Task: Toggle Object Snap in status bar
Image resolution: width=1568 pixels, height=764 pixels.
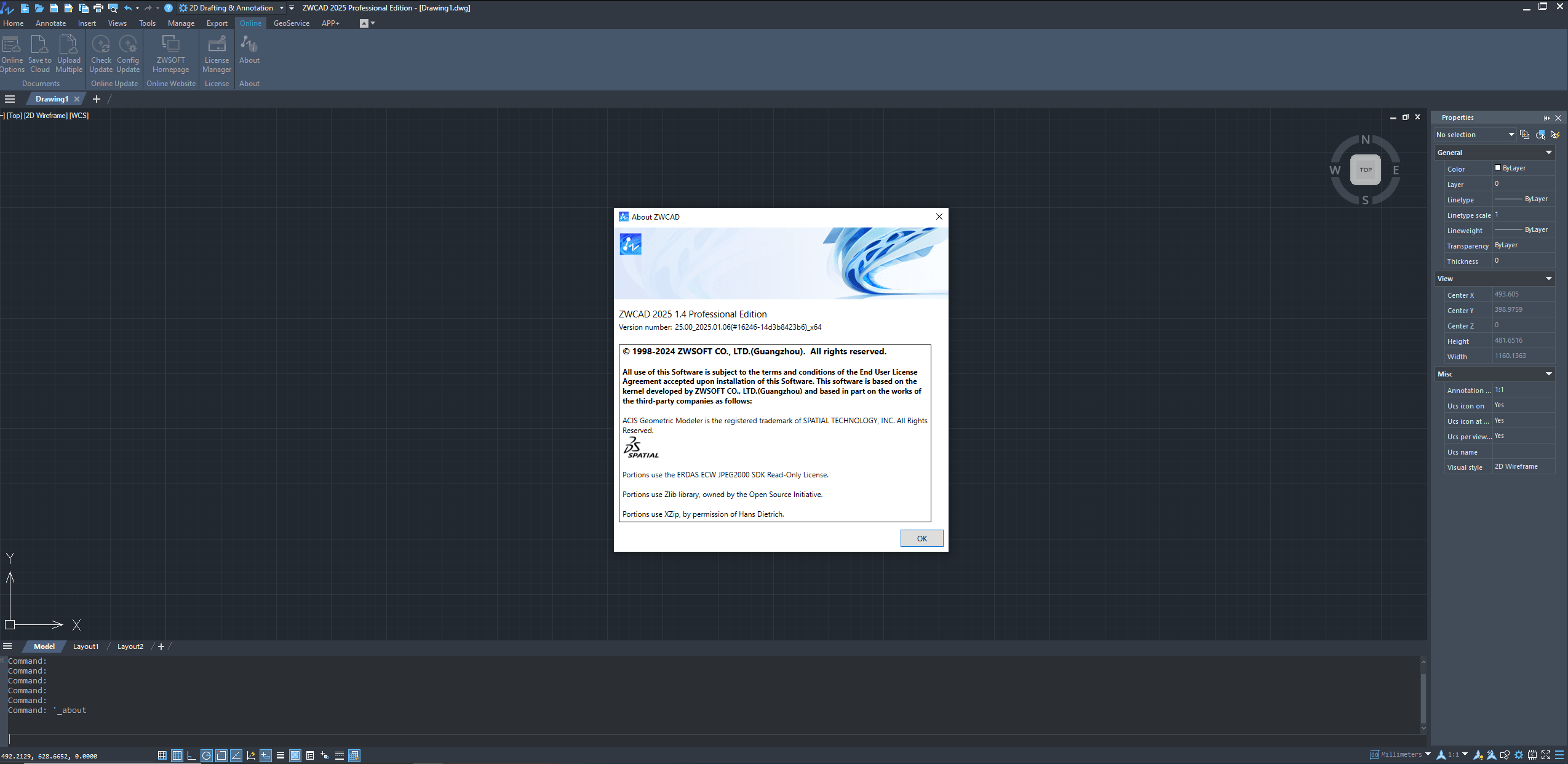Action: coord(221,755)
